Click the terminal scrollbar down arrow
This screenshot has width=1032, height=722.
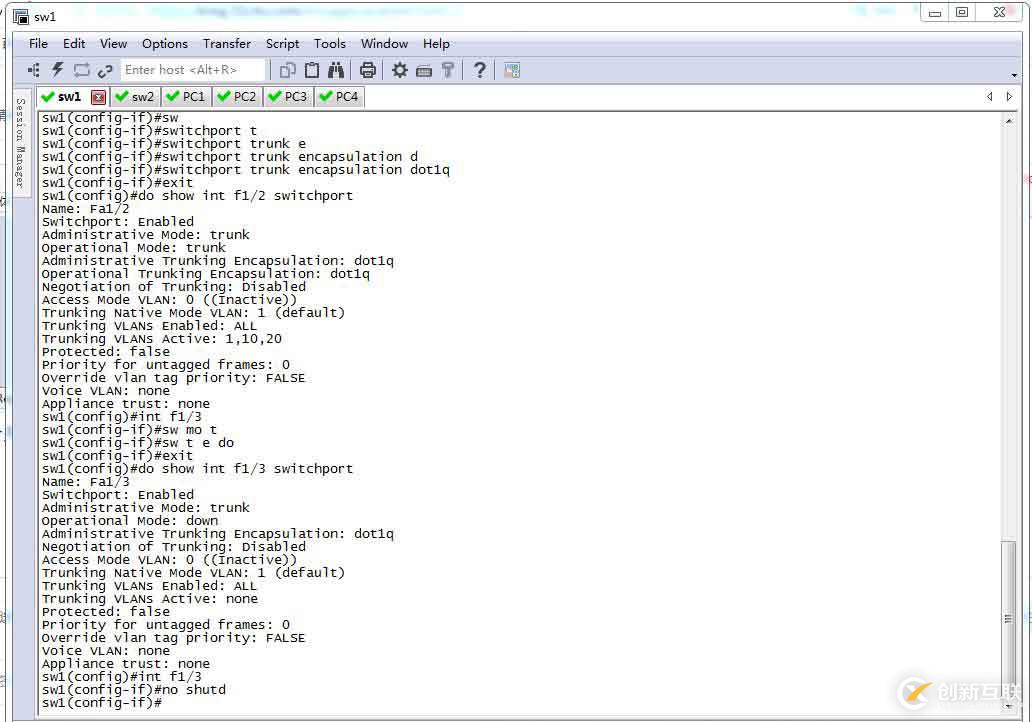(x=1009, y=706)
